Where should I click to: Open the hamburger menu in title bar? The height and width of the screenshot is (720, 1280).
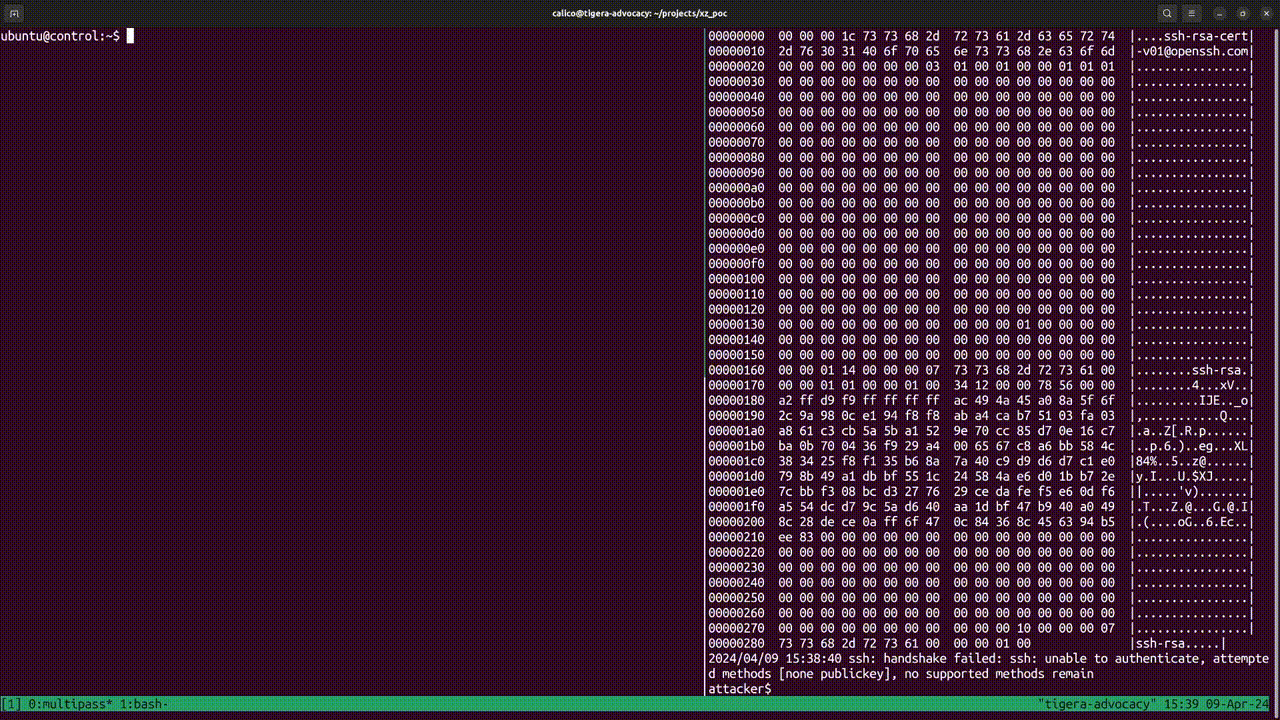tap(1192, 13)
